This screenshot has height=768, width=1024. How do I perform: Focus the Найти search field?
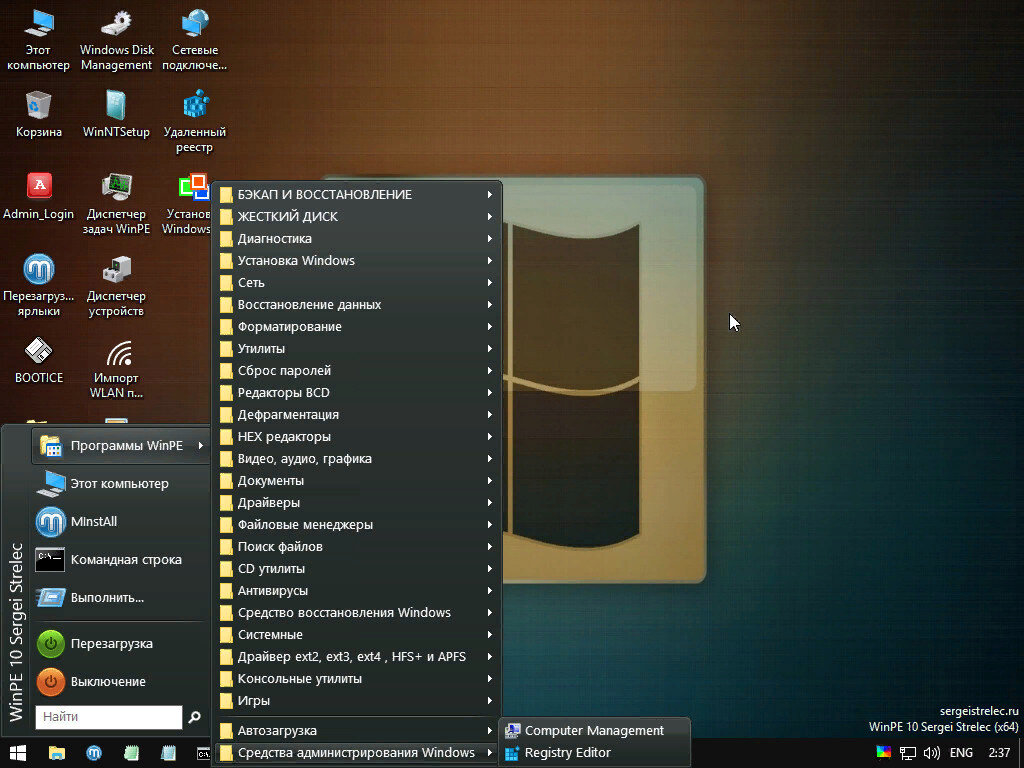click(x=109, y=717)
